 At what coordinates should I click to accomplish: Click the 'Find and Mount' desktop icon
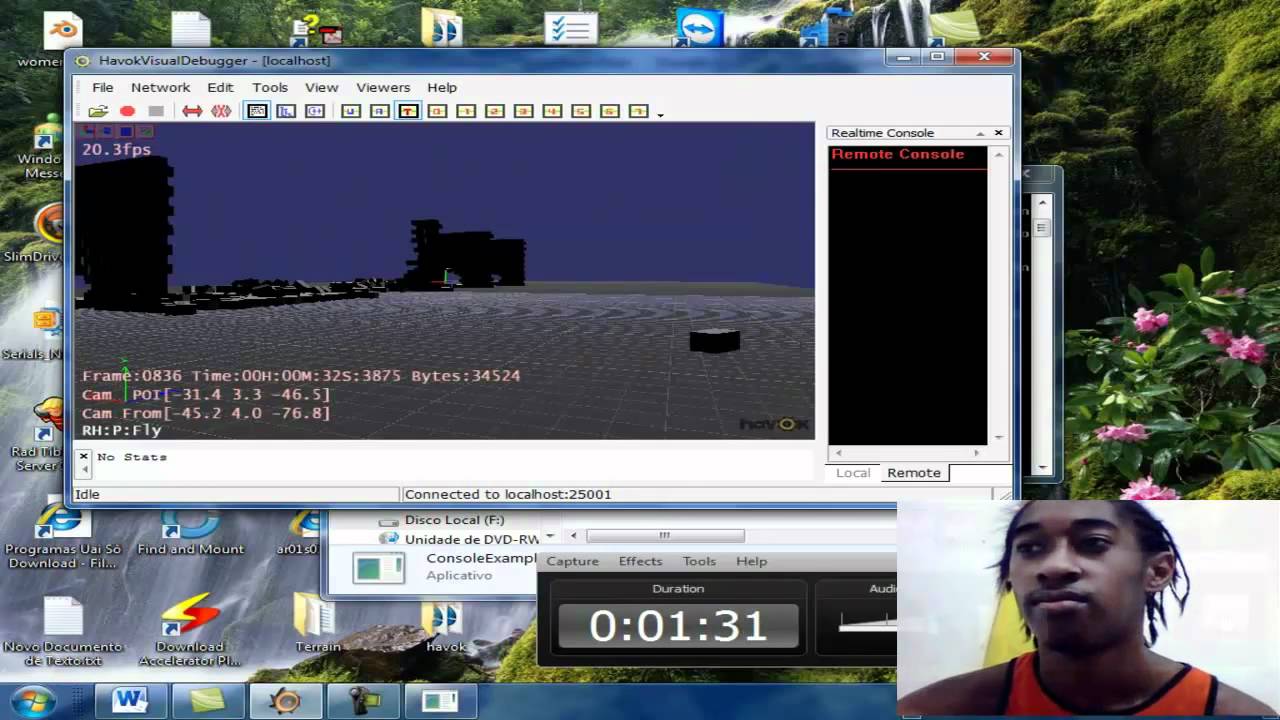coord(190,534)
